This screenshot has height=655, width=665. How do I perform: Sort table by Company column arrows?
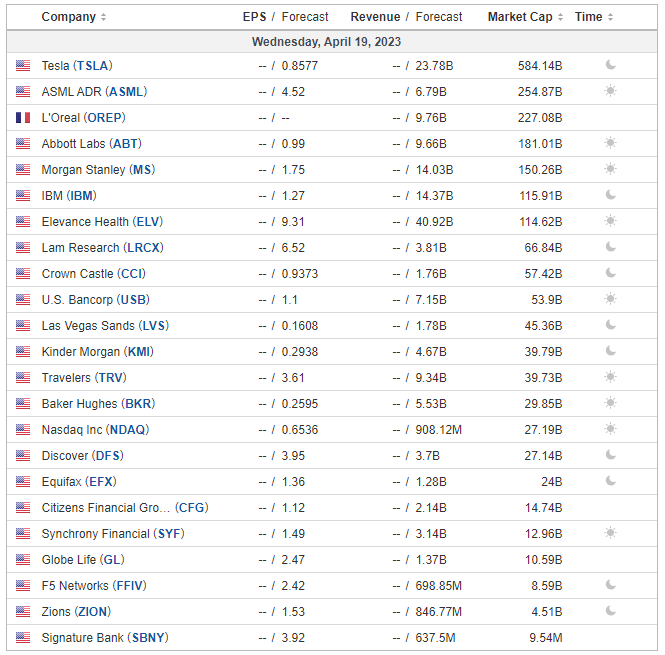point(103,17)
